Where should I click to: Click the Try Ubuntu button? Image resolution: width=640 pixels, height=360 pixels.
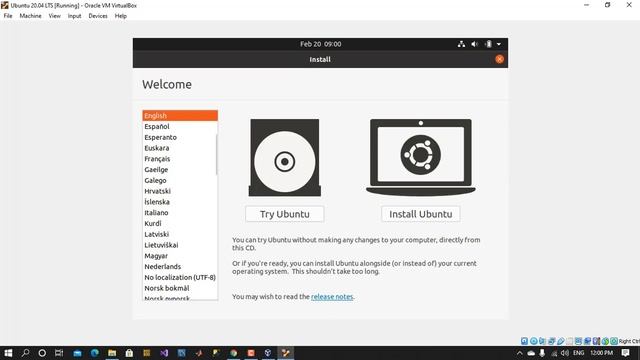[x=284, y=214]
